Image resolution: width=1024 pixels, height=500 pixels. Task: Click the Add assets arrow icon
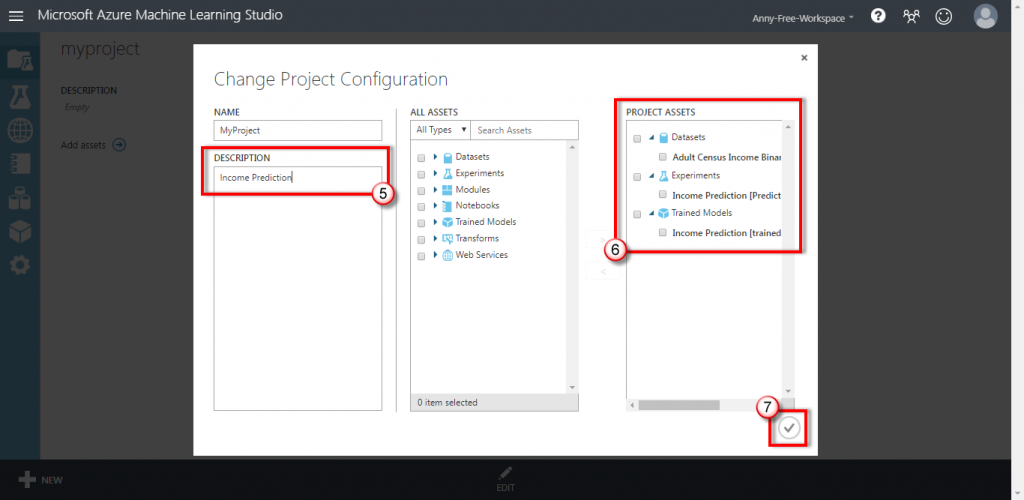pyautogui.click(x=119, y=145)
